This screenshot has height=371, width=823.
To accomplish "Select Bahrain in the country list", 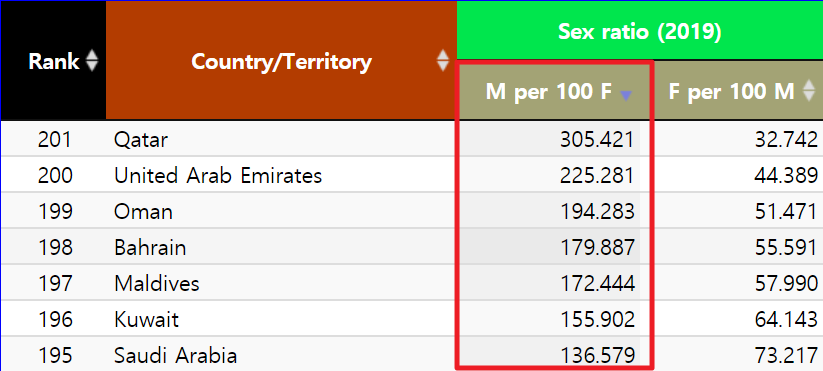I will [x=150, y=247].
